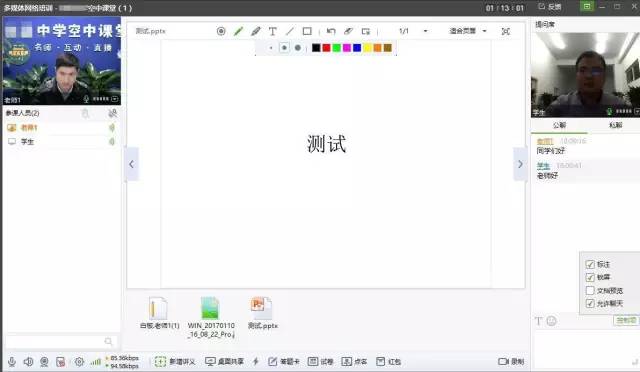The height and width of the screenshot is (372, 640).
Task: Toggle the 锁屏 lock screen checkbox
Action: [590, 277]
